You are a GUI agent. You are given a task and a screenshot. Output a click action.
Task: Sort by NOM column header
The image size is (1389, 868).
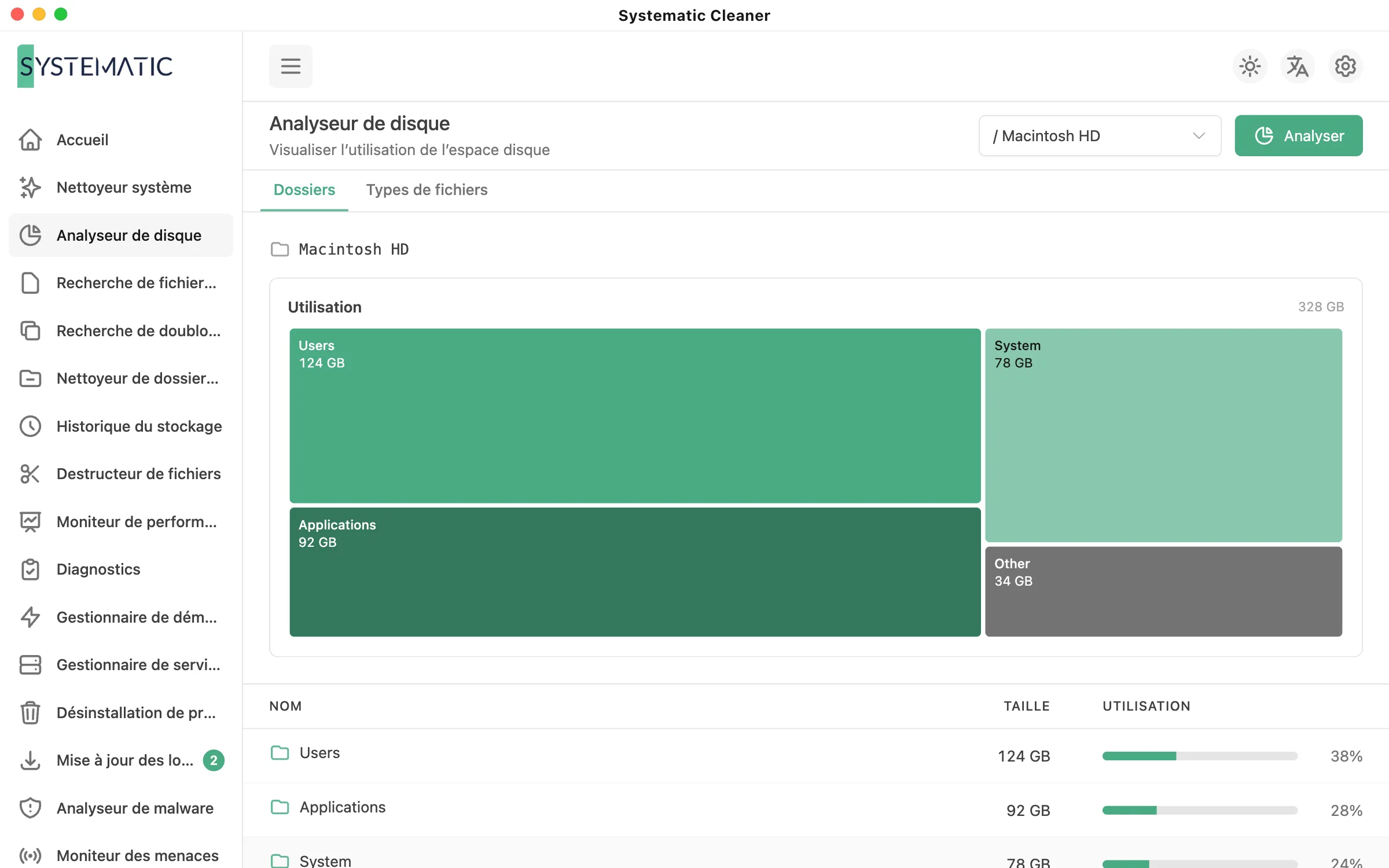click(285, 706)
